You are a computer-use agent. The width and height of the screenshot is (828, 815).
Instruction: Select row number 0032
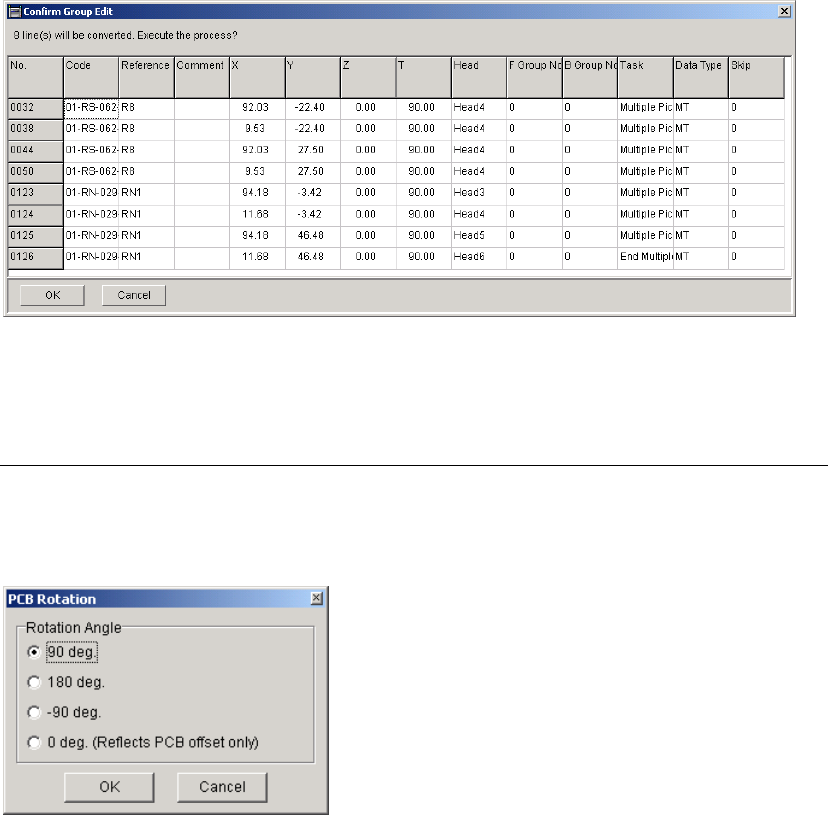(x=35, y=108)
